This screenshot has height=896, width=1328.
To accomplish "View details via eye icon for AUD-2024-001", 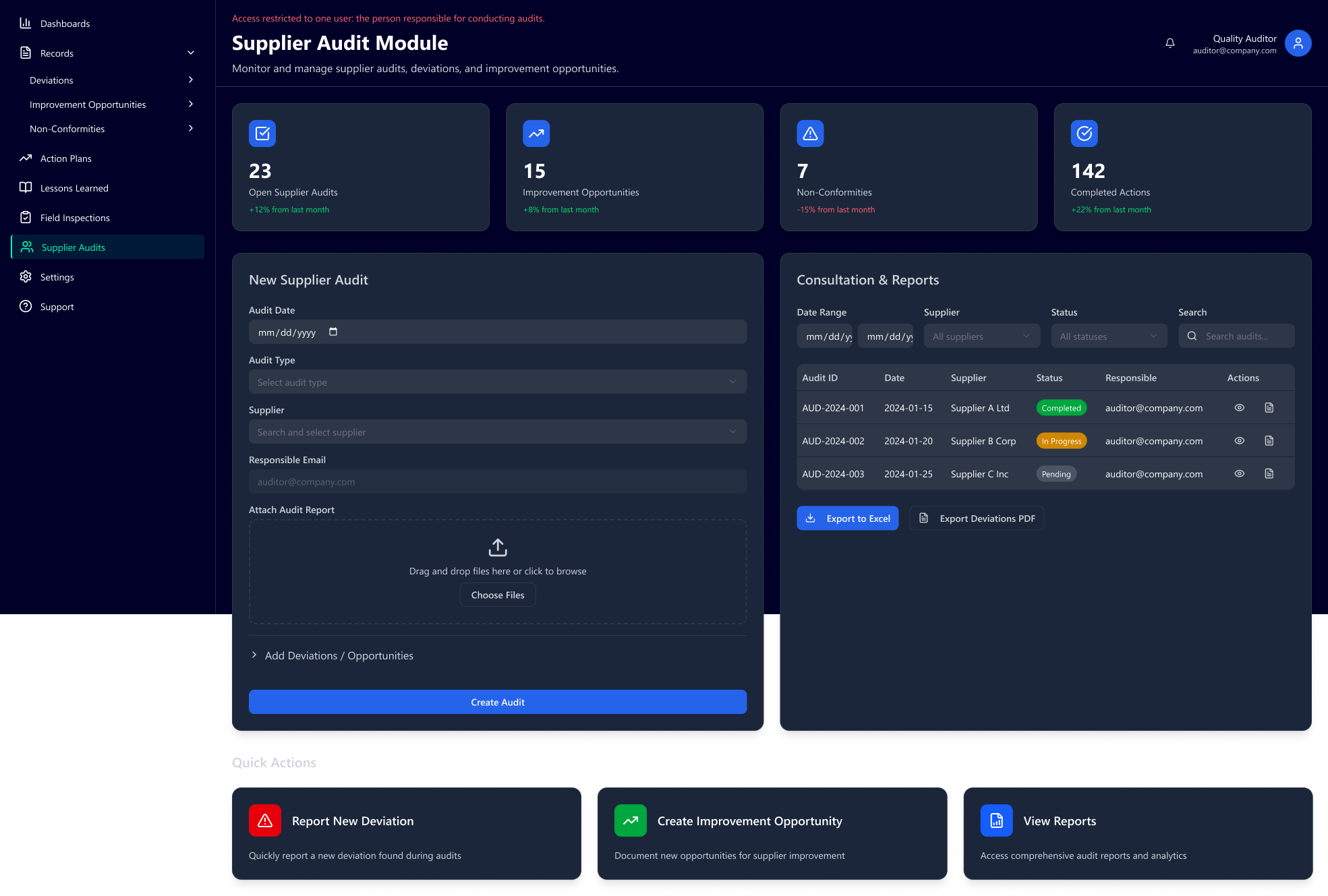I will 1239,407.
